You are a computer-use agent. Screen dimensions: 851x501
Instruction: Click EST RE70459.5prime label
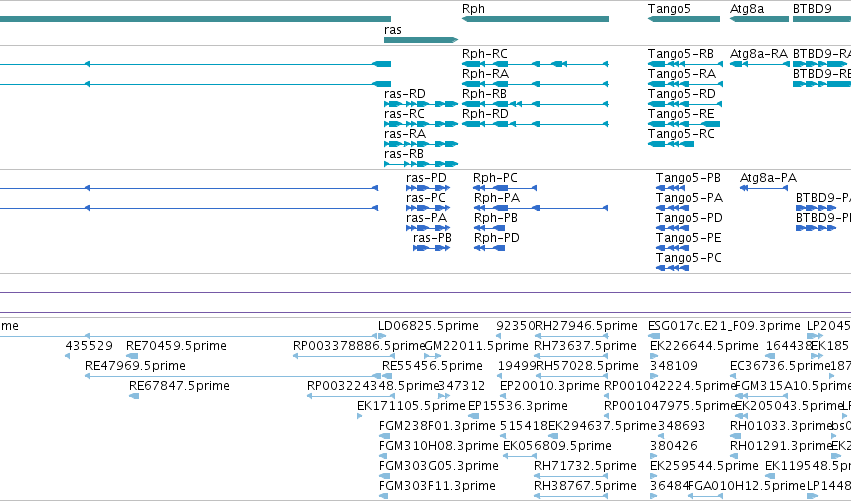(176, 346)
